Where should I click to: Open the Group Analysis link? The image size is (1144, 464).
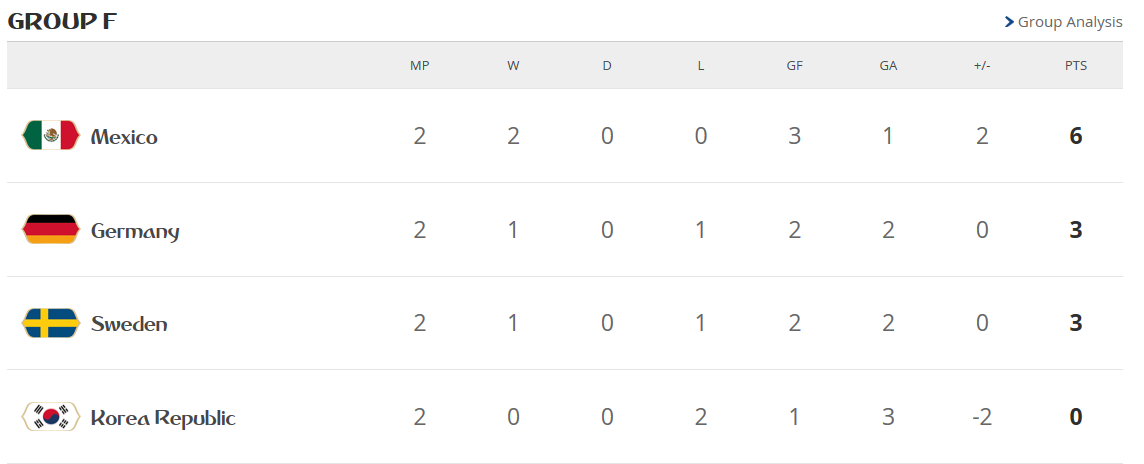point(1069,22)
